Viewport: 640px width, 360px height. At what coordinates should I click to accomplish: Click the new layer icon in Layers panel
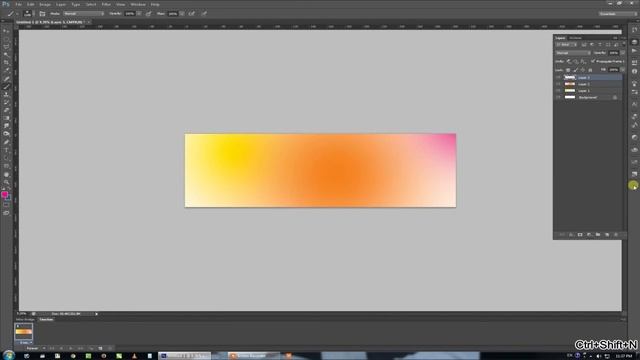pos(607,235)
